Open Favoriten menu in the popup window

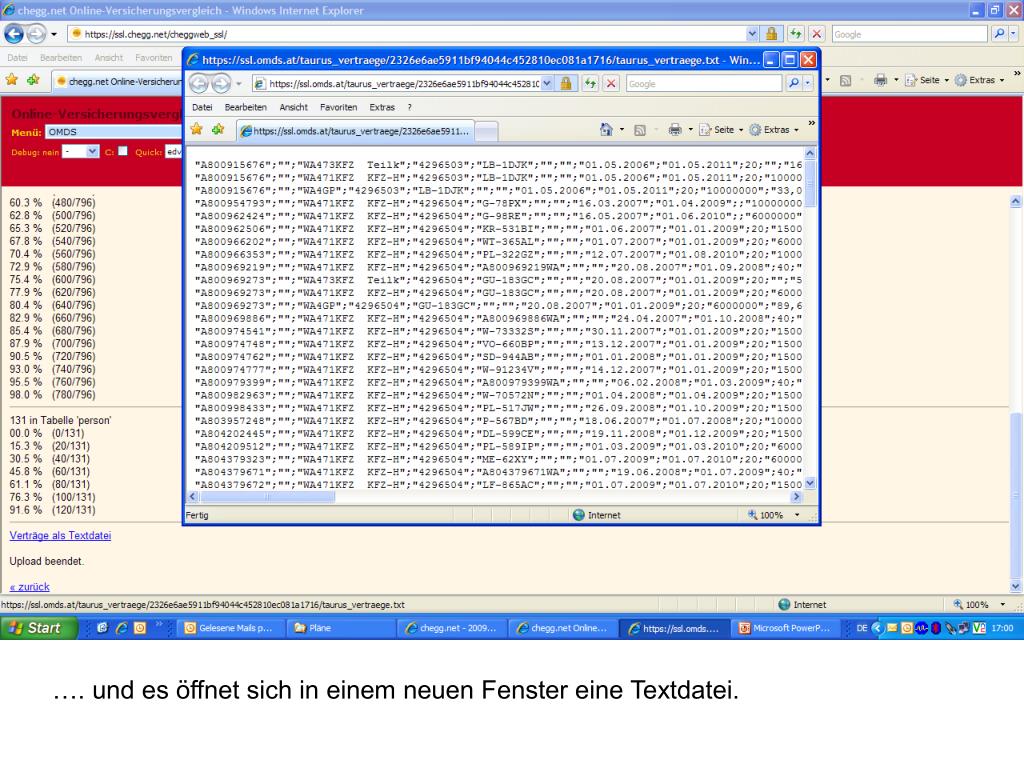pos(338,107)
